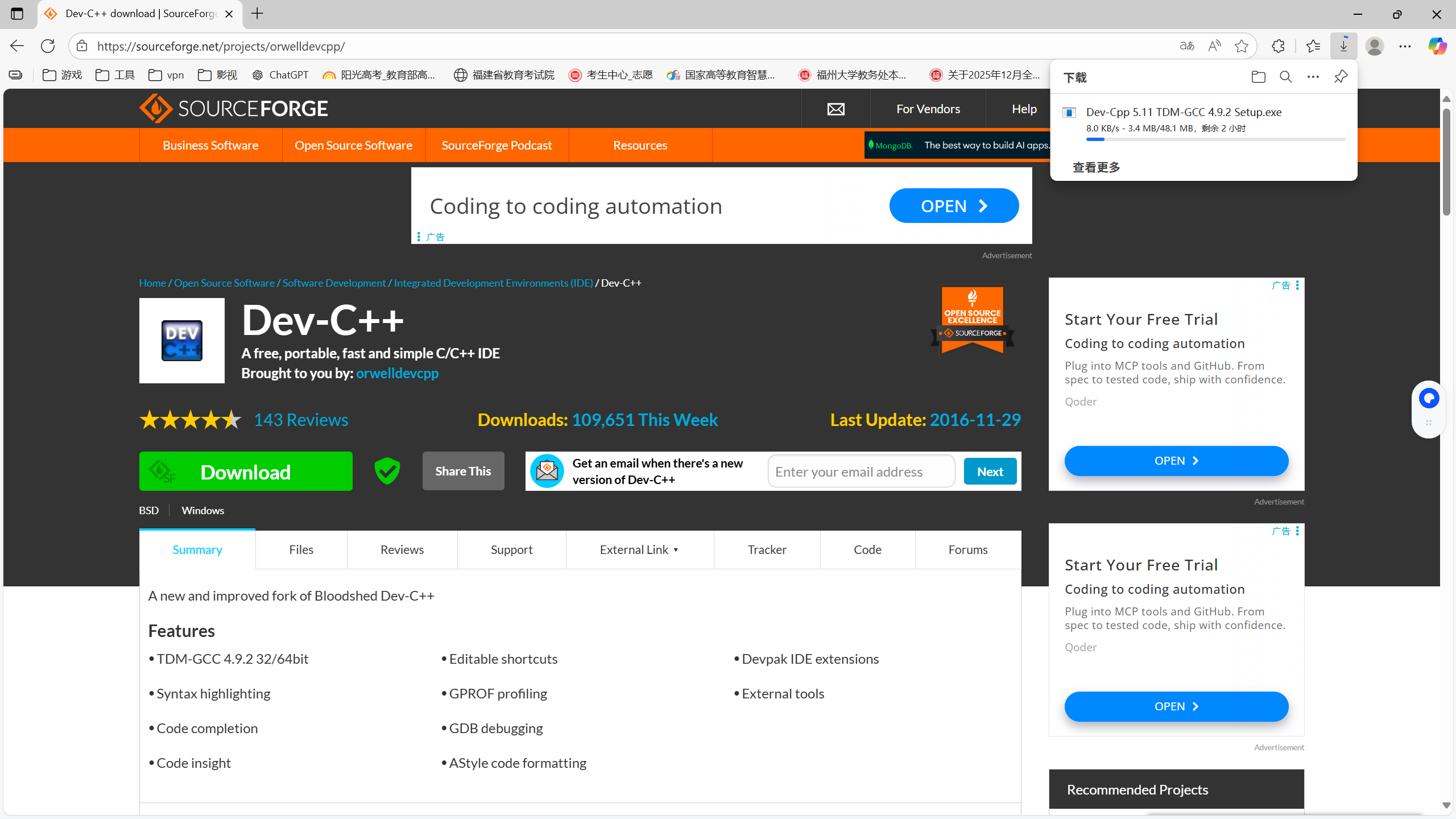Open translate page icon in address bar
The image size is (1456, 819).
(x=1187, y=46)
